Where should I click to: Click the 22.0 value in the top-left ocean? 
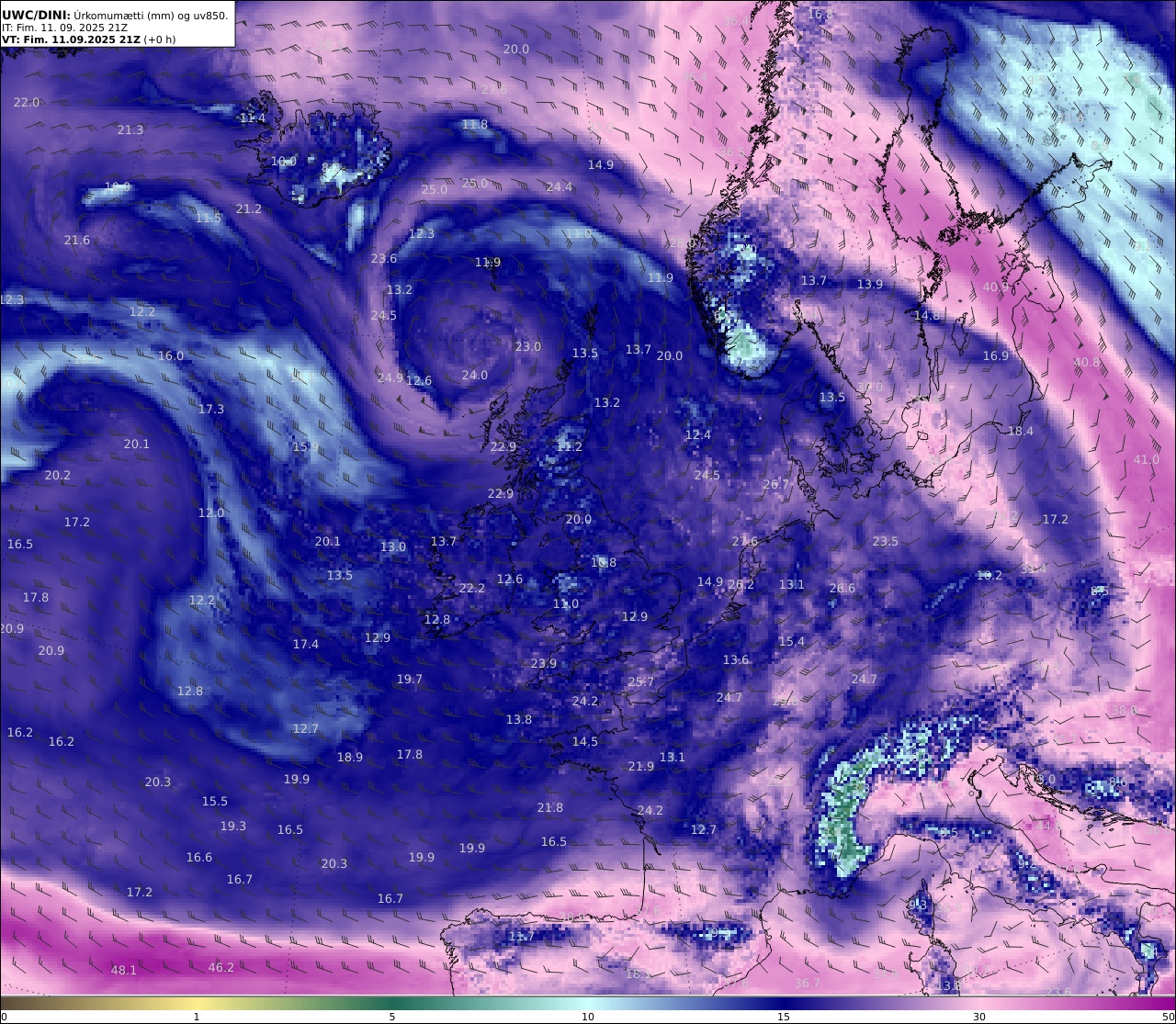point(27,102)
